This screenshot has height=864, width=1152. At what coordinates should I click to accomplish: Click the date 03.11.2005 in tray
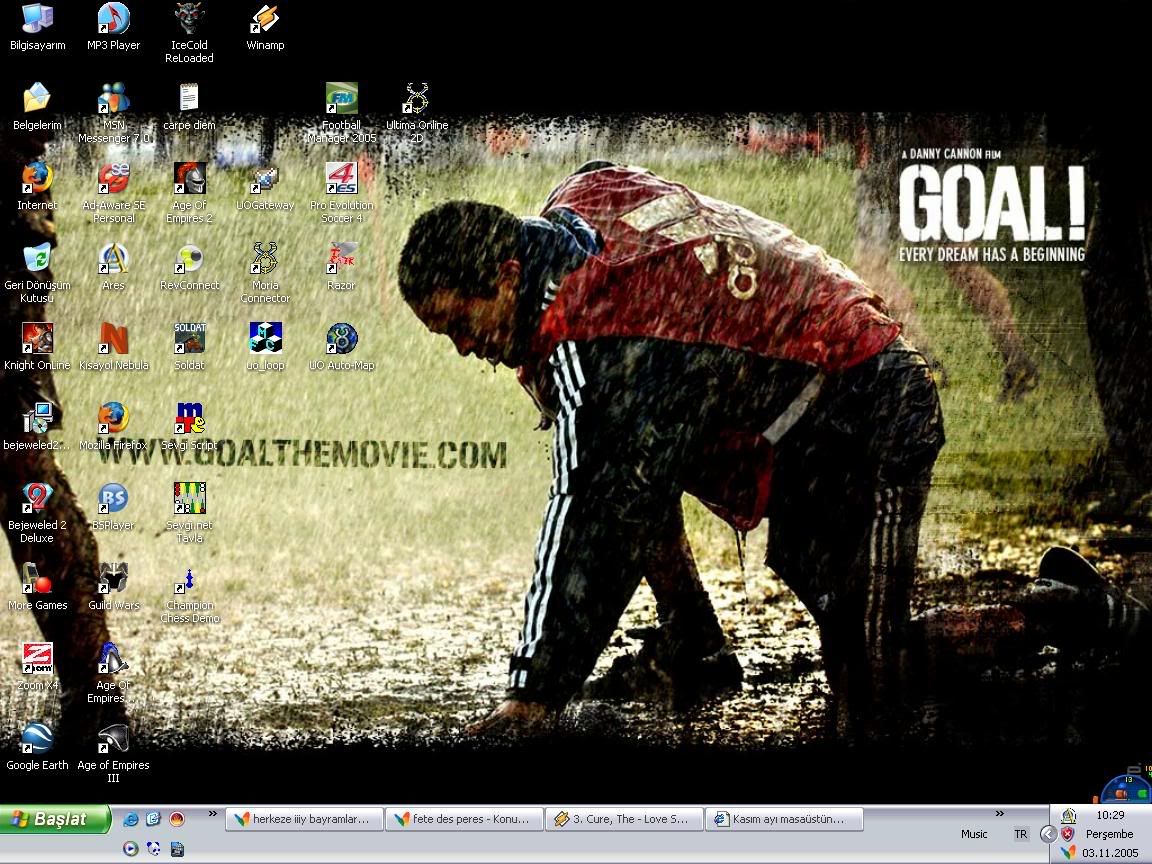click(x=1110, y=853)
